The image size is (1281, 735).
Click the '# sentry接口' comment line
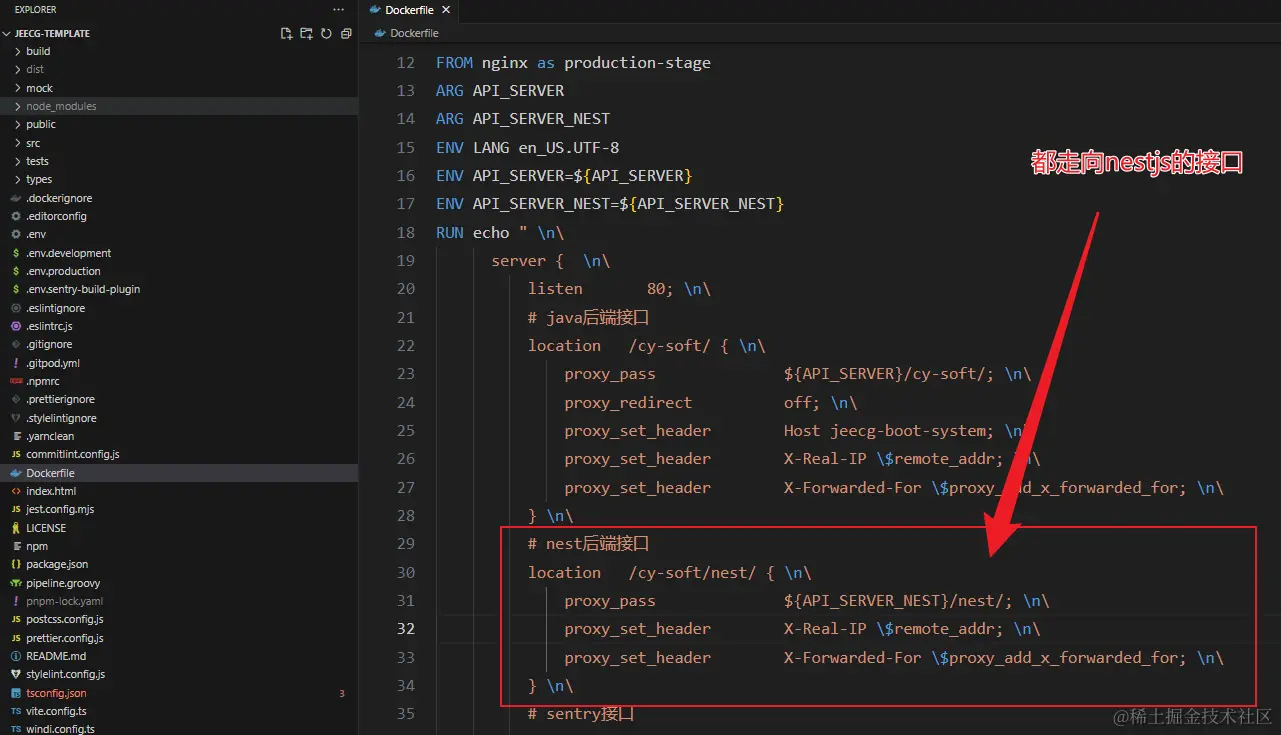pyautogui.click(x=581, y=714)
